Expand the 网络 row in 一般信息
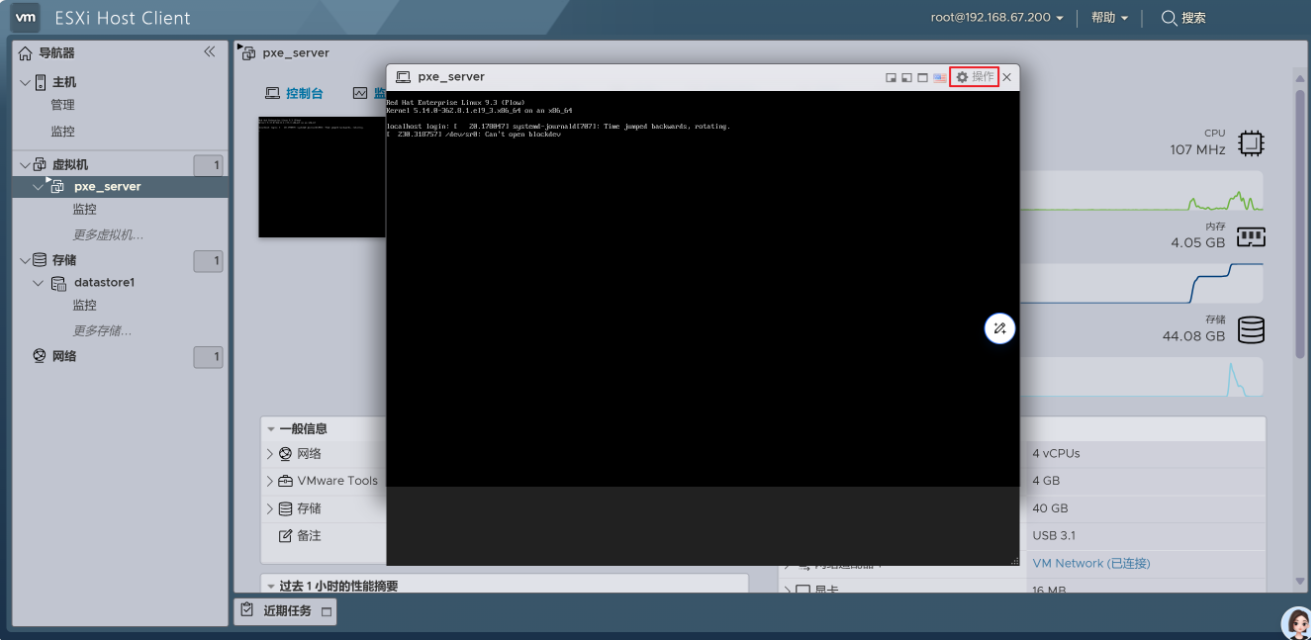The image size is (1311, 640). point(270,454)
